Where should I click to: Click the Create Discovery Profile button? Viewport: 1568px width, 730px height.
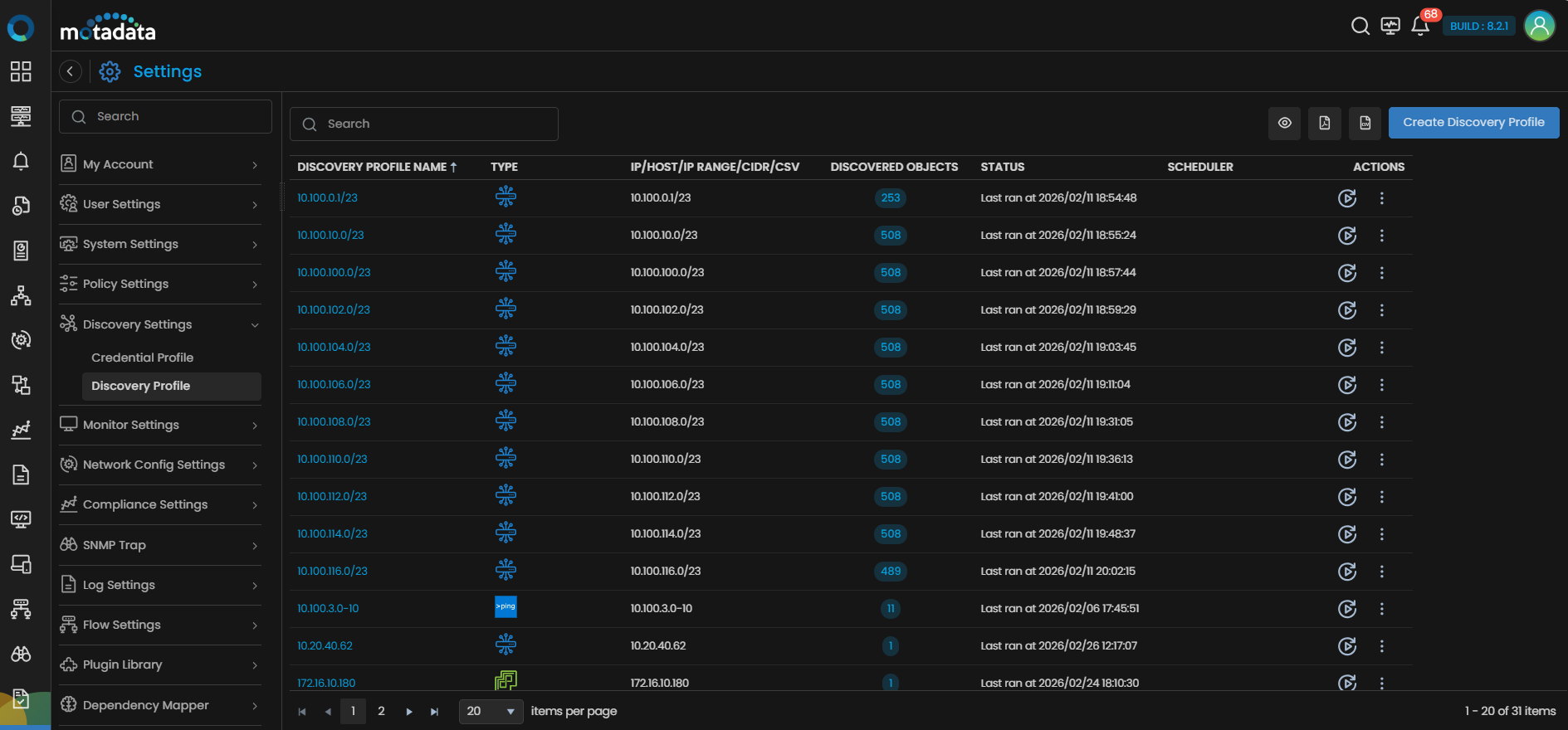click(x=1473, y=123)
